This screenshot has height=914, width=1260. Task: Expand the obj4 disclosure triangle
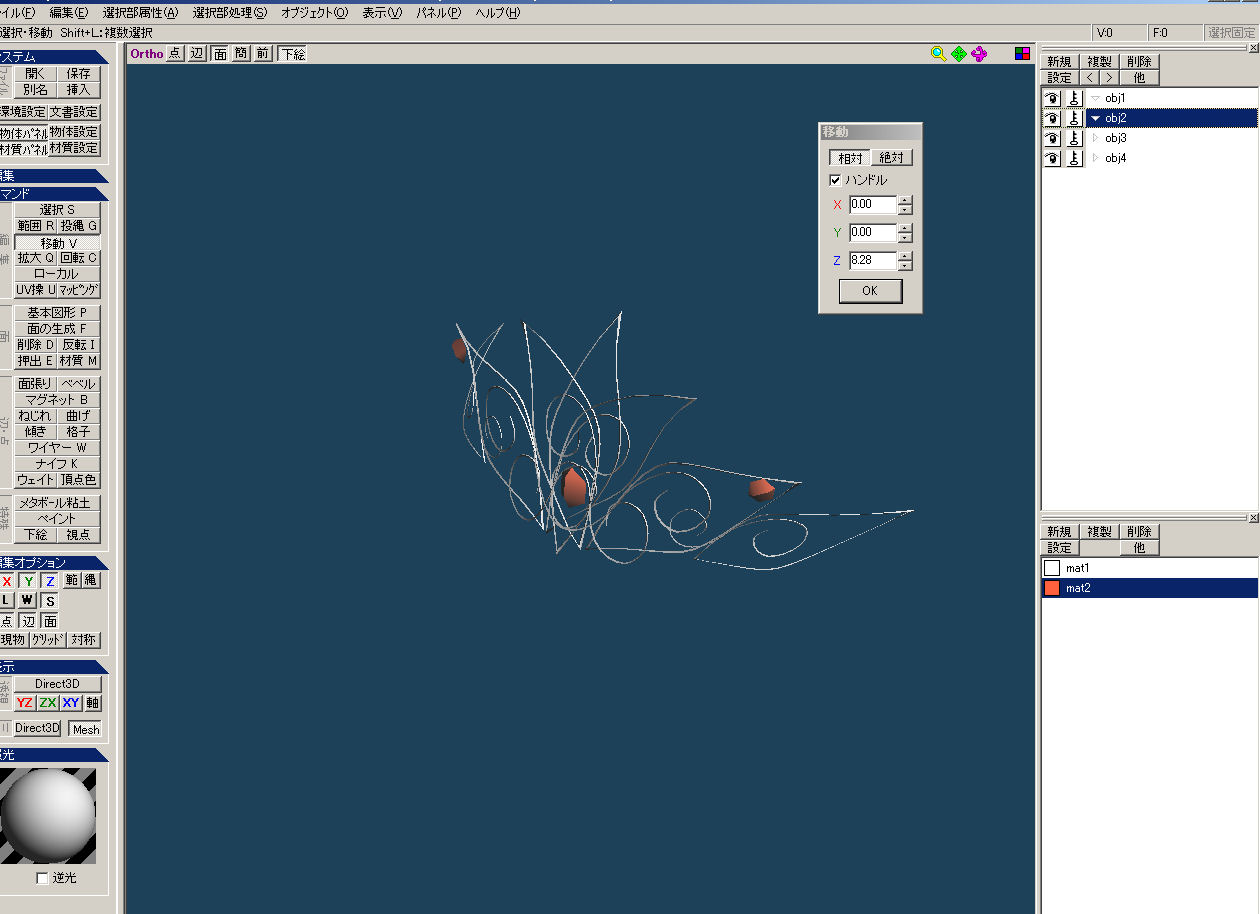[1095, 158]
